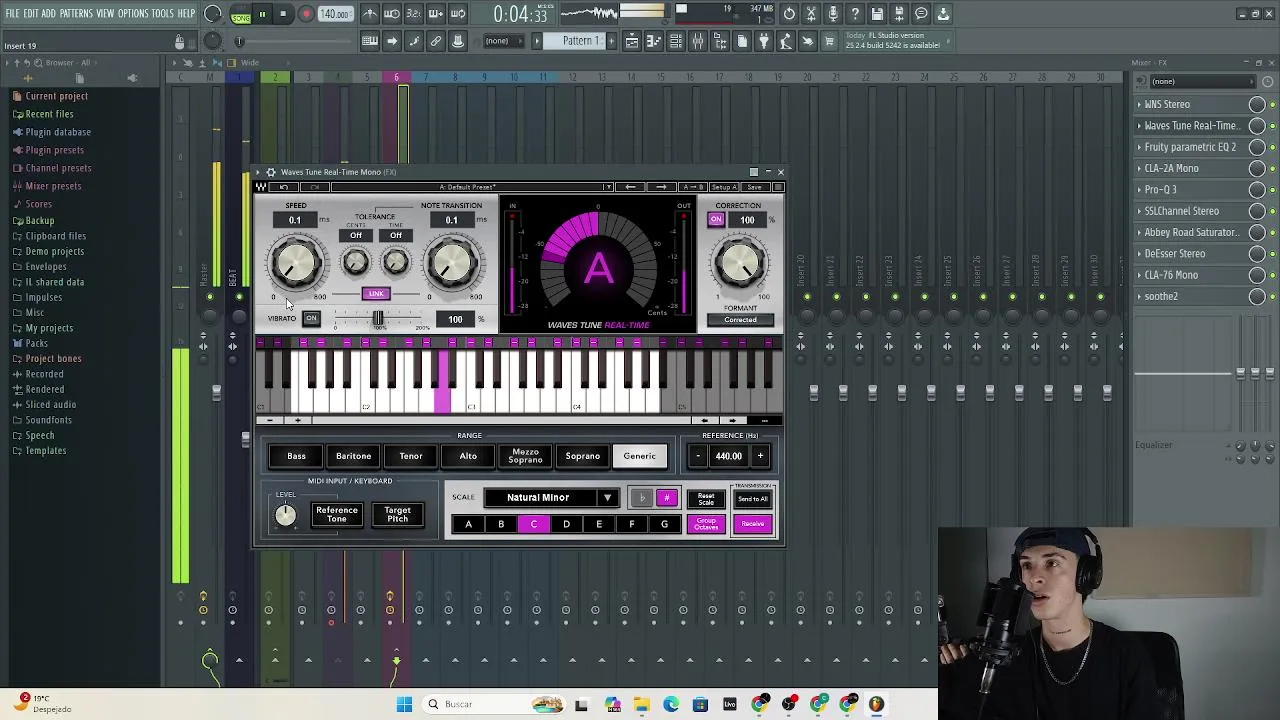Select root note C in scale
Image resolution: width=1280 pixels, height=720 pixels.
pos(534,524)
